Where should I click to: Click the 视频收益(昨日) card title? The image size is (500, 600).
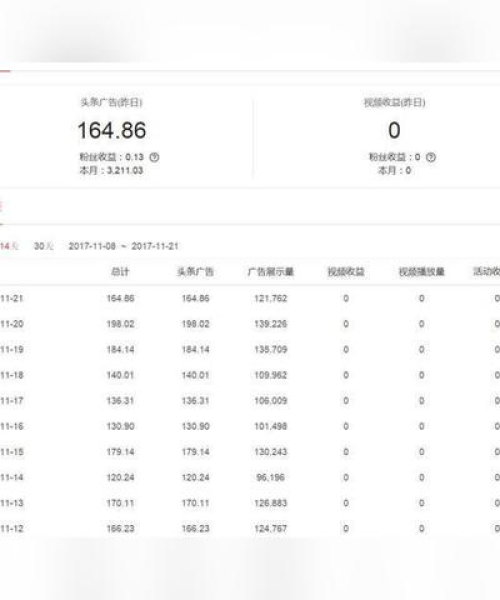point(394,103)
